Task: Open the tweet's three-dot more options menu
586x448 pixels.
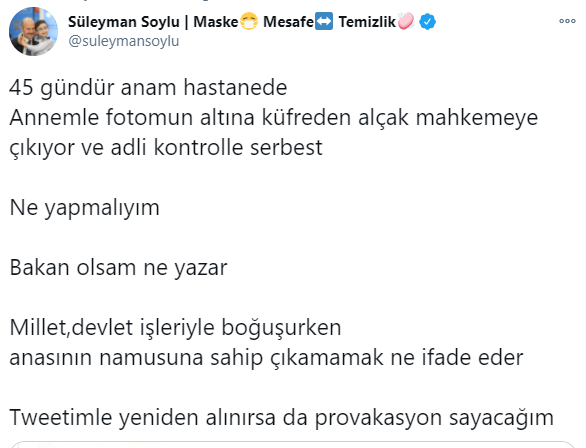Action: click(567, 21)
